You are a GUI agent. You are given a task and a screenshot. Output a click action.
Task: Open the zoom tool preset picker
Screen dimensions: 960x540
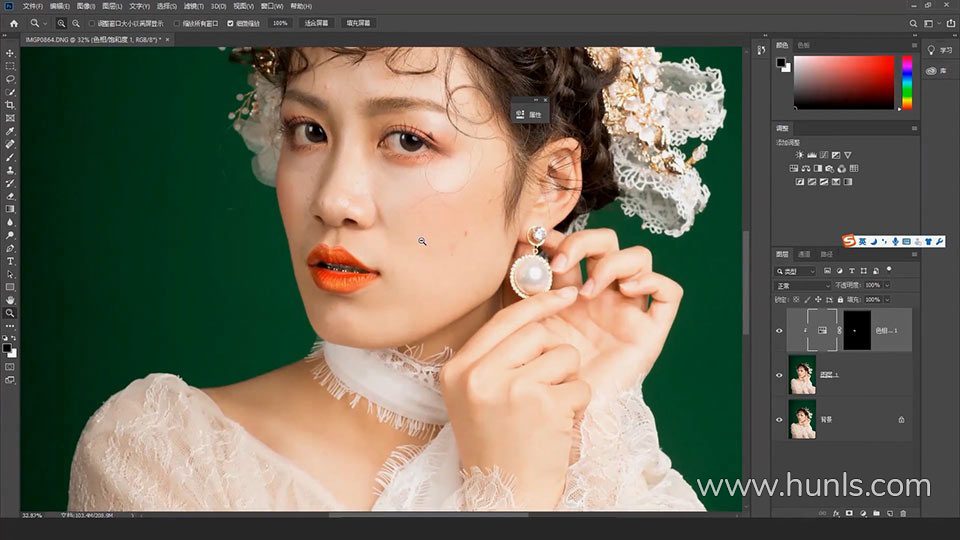click(38, 23)
